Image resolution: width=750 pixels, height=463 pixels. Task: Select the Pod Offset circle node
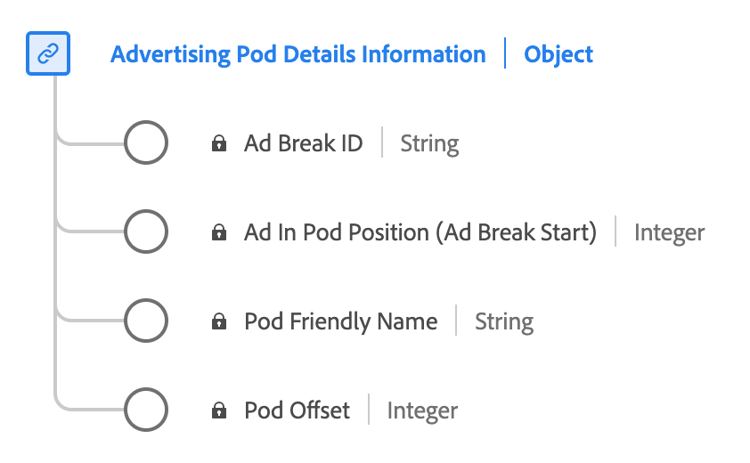click(146, 410)
